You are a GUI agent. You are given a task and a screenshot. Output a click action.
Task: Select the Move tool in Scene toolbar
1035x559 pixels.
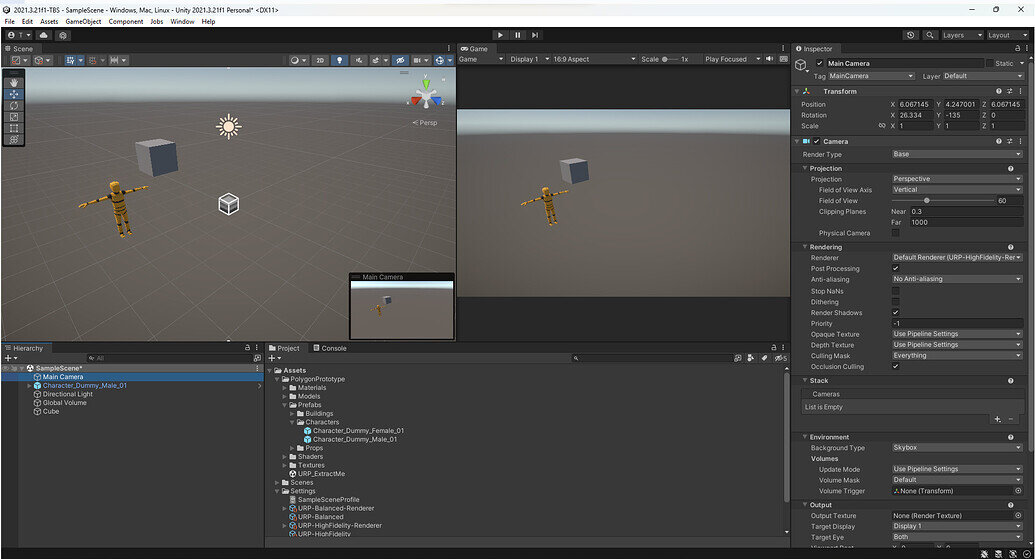(14, 94)
